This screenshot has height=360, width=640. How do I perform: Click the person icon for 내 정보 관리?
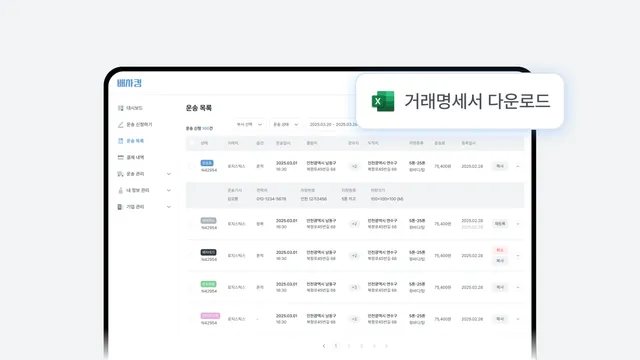tap(120, 190)
